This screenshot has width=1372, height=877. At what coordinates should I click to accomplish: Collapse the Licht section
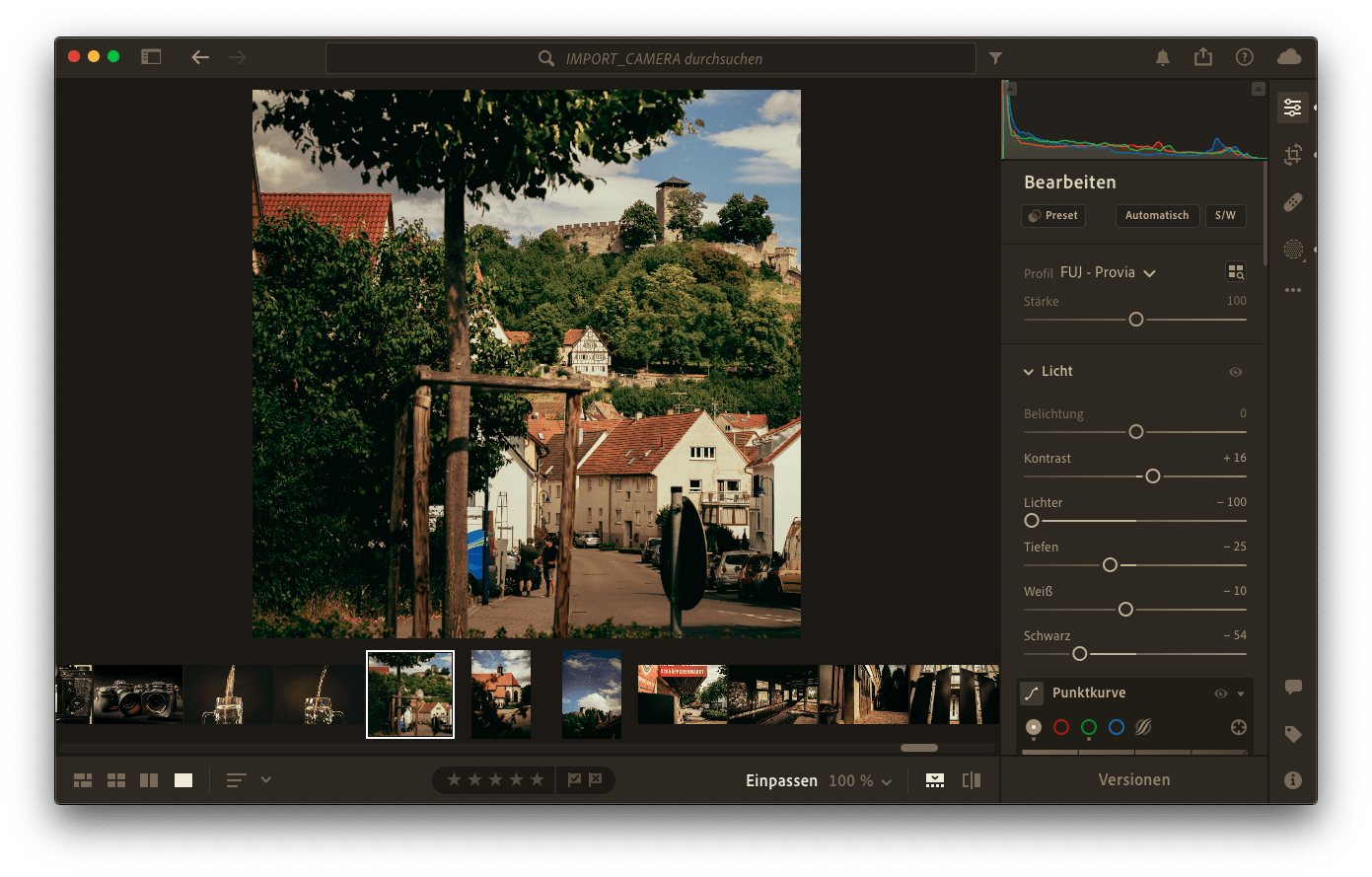[x=1029, y=372]
